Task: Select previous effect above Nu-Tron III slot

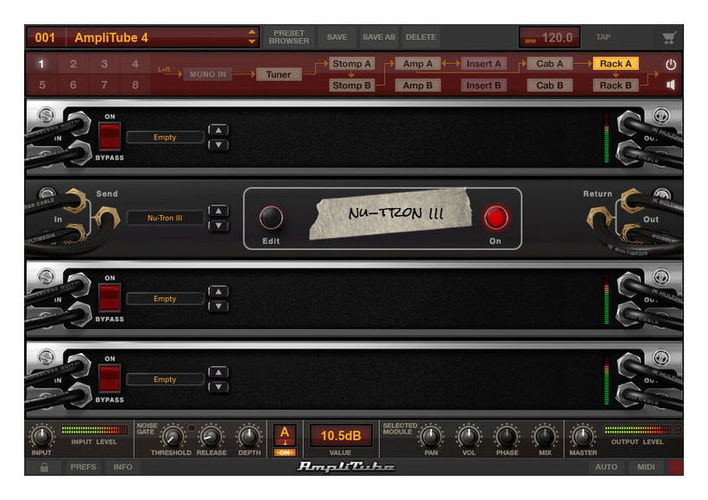Action: click(219, 211)
